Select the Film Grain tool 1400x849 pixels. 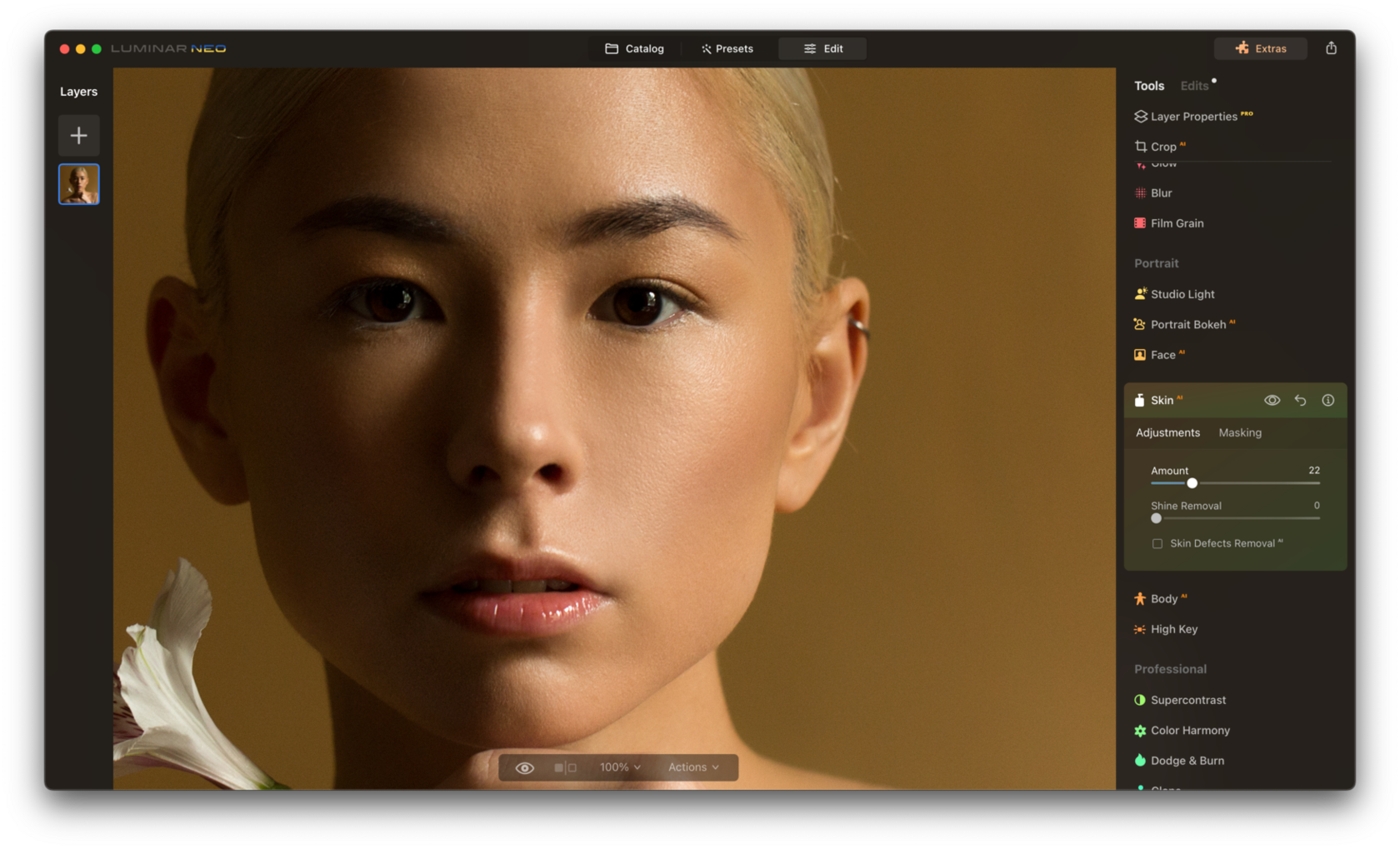pos(1177,222)
